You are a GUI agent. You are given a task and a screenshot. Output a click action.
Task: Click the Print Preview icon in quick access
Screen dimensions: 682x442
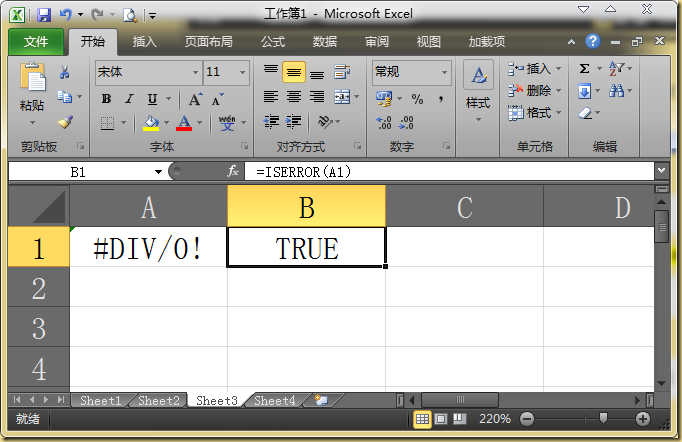click(x=130, y=15)
